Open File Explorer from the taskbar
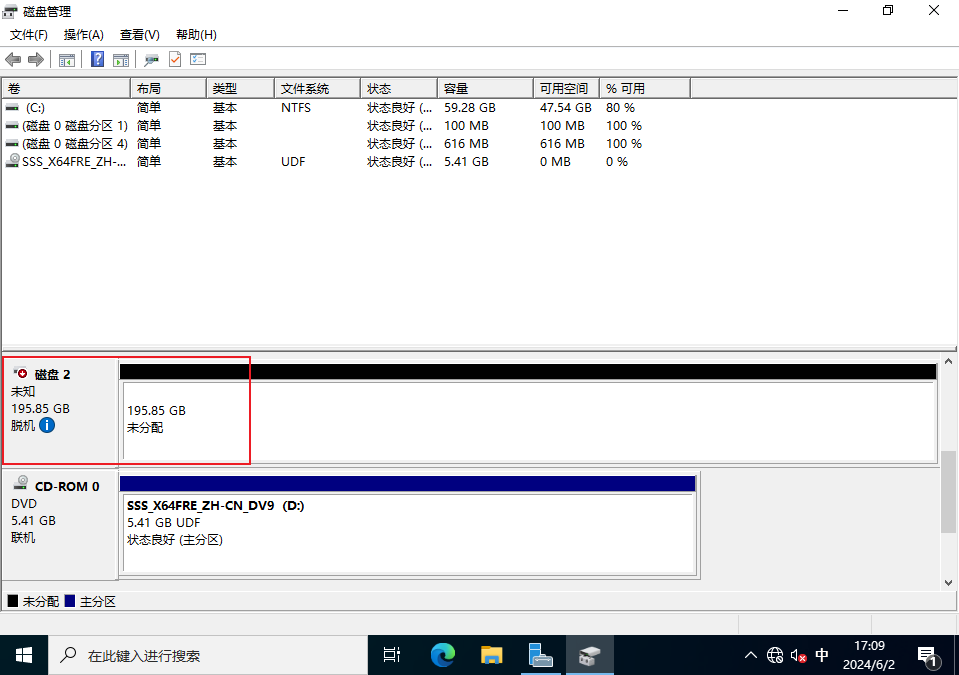 coord(491,656)
